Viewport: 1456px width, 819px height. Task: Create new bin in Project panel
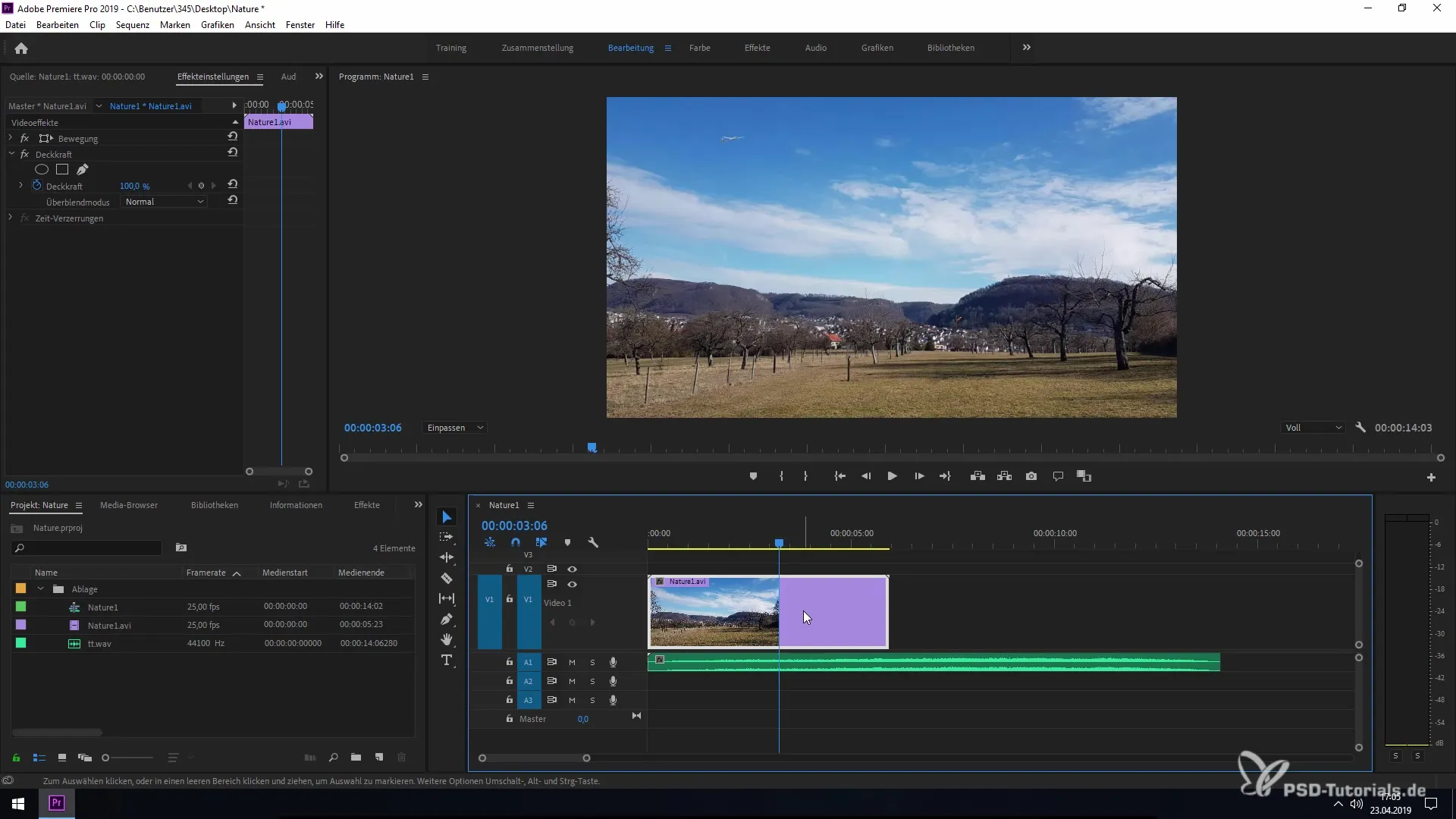point(356,758)
